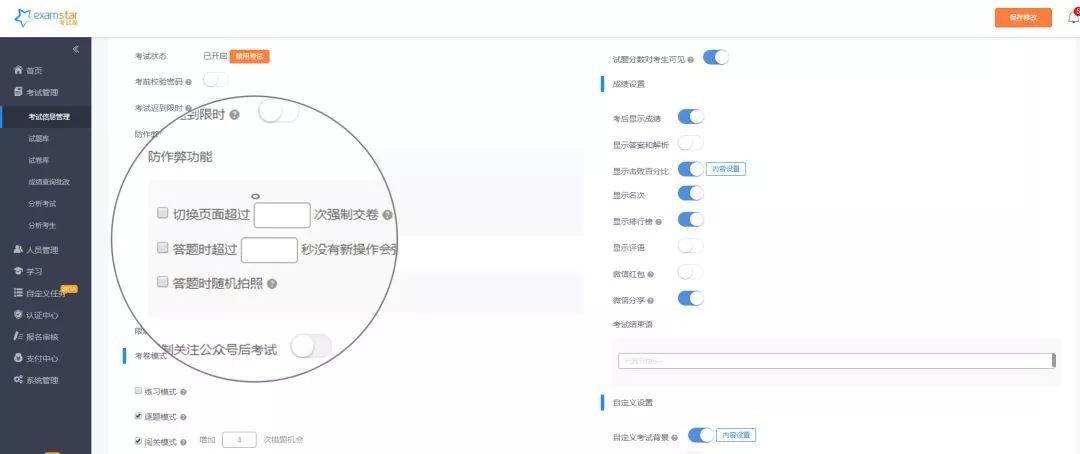Go to 首页 via the home icon

[19, 70]
